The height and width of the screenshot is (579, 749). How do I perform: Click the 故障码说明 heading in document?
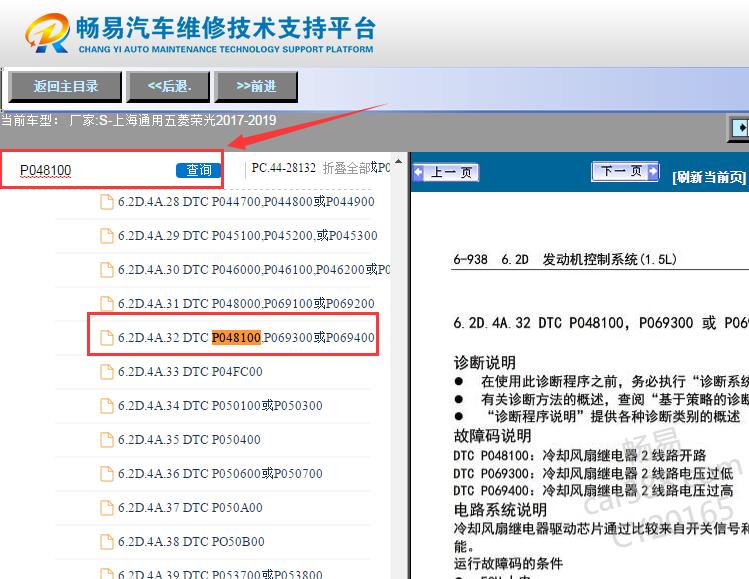tap(492, 436)
